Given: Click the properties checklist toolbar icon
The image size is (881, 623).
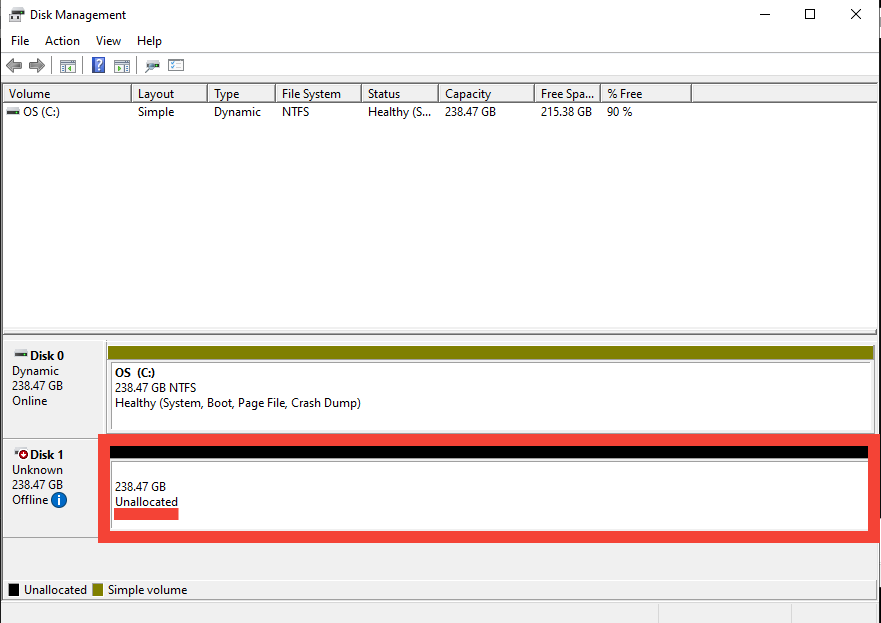Looking at the screenshot, I should pos(176,65).
